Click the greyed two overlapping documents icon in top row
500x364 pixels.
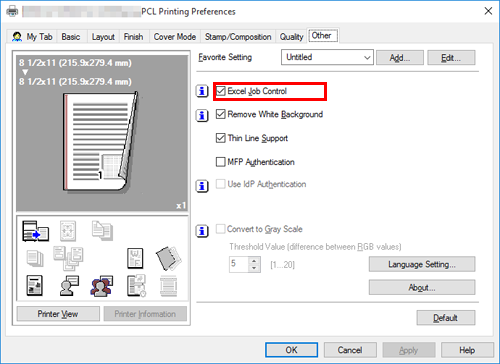pyautogui.click(x=102, y=230)
